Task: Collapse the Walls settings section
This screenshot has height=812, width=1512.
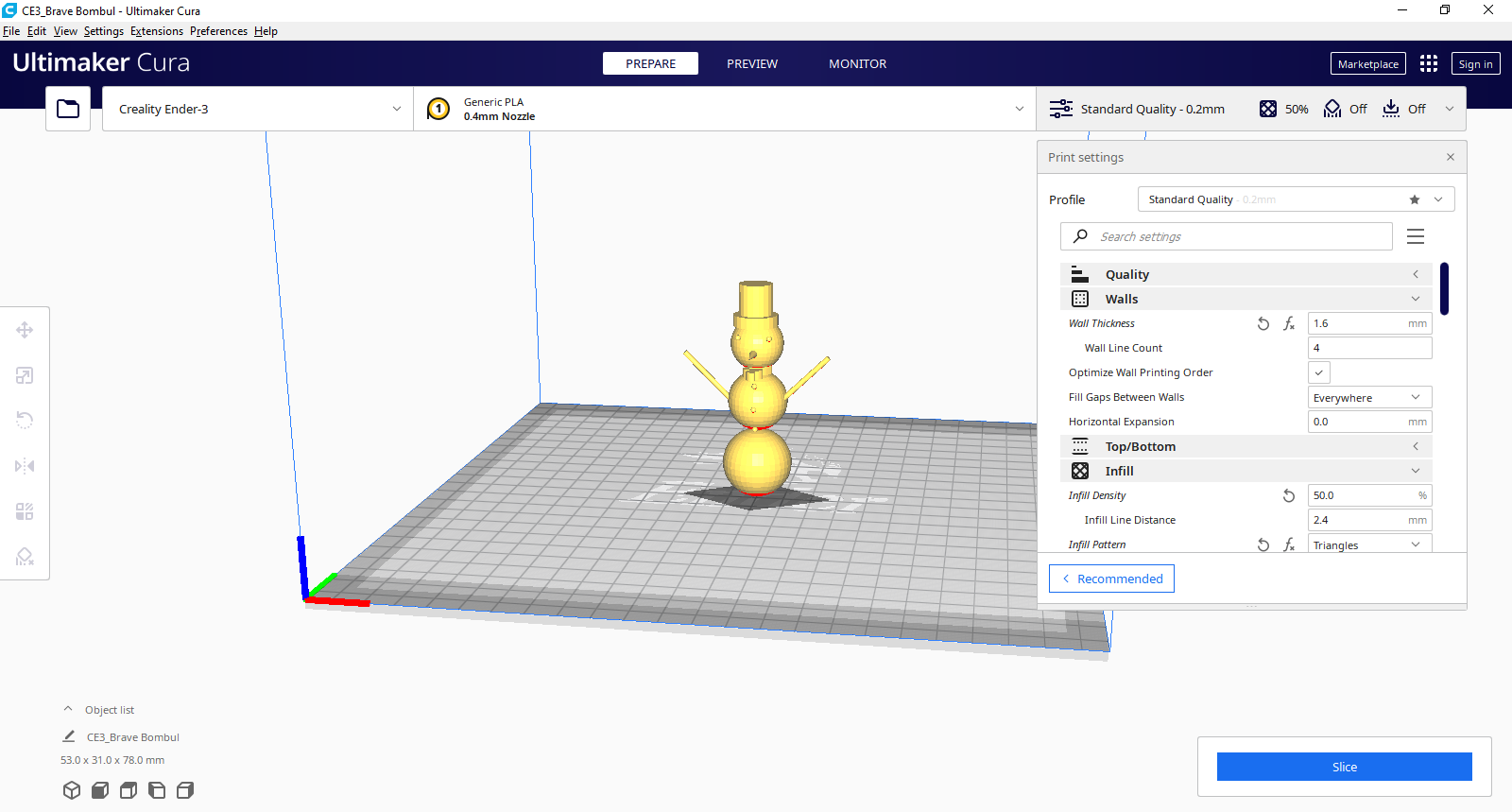Action: tap(1246, 299)
